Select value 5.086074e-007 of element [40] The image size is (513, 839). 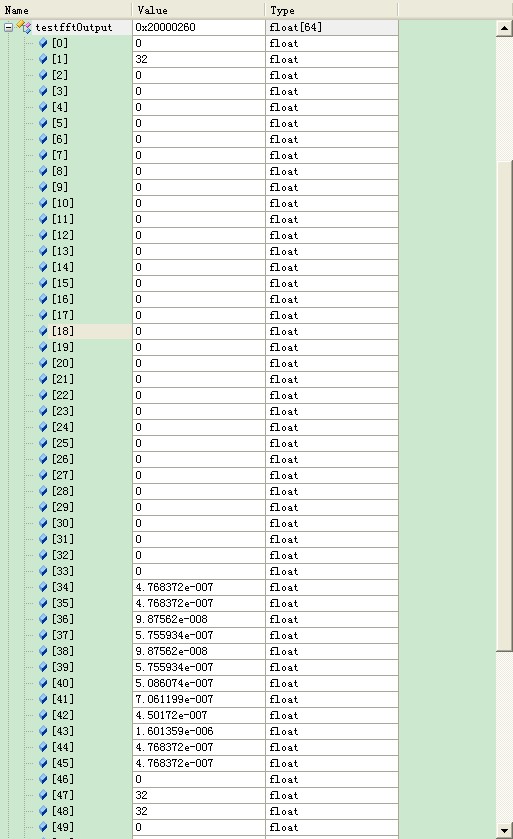[174, 683]
